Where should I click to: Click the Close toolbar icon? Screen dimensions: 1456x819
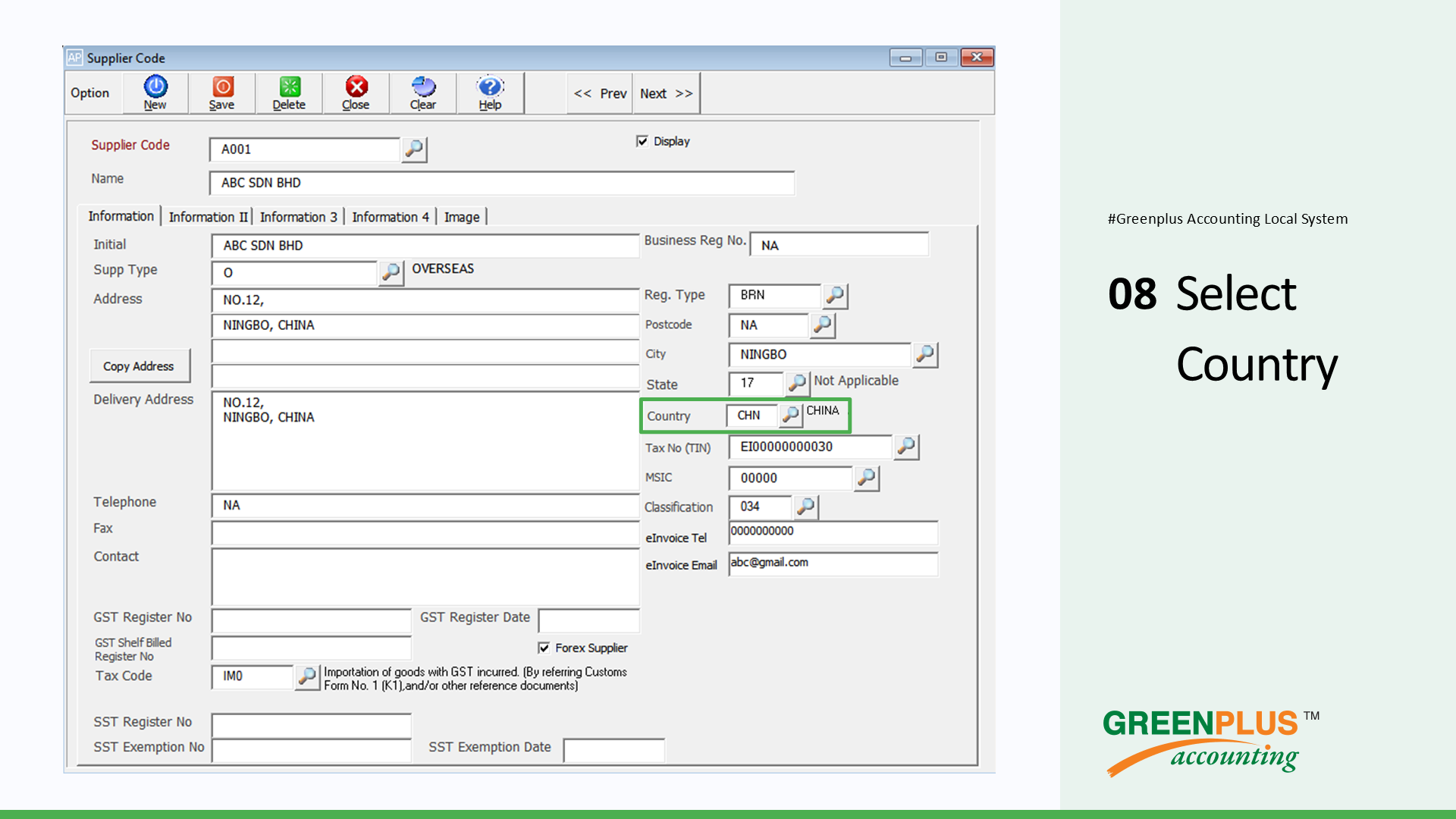tap(356, 93)
